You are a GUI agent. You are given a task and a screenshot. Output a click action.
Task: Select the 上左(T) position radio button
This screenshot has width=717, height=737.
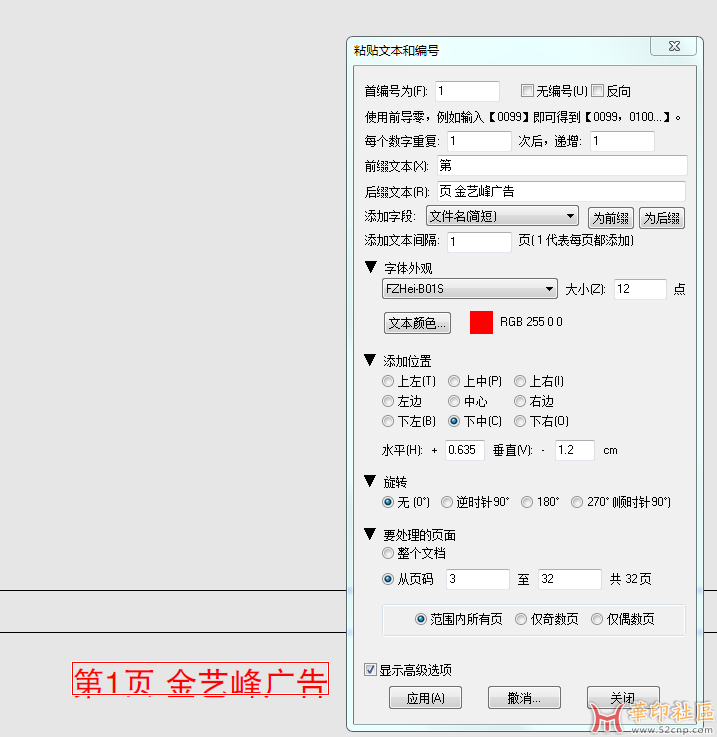[388, 381]
